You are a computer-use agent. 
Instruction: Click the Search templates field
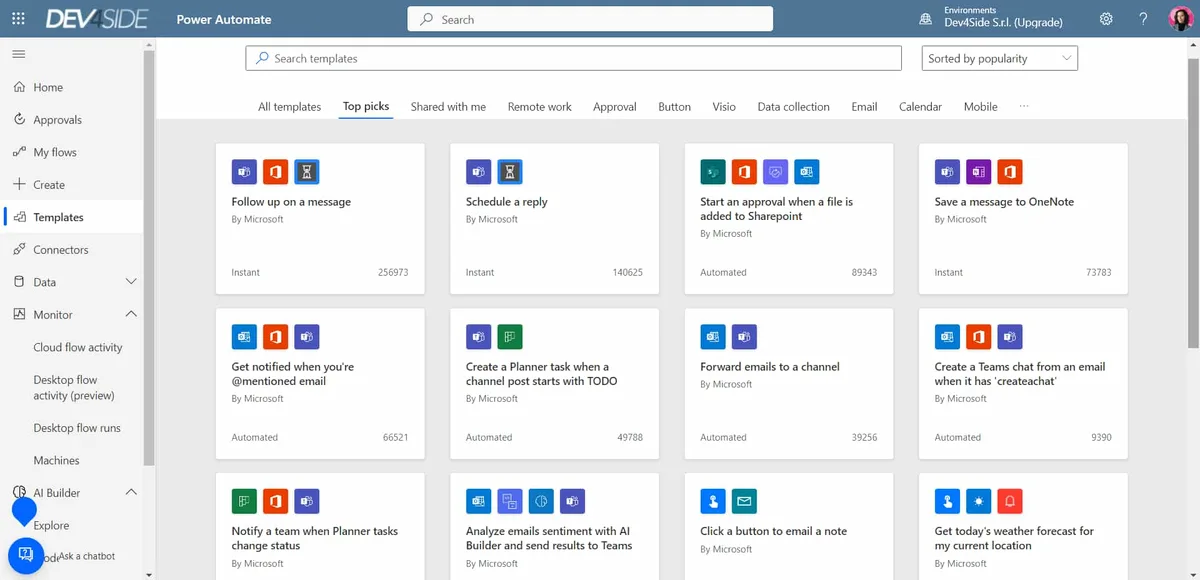573,59
